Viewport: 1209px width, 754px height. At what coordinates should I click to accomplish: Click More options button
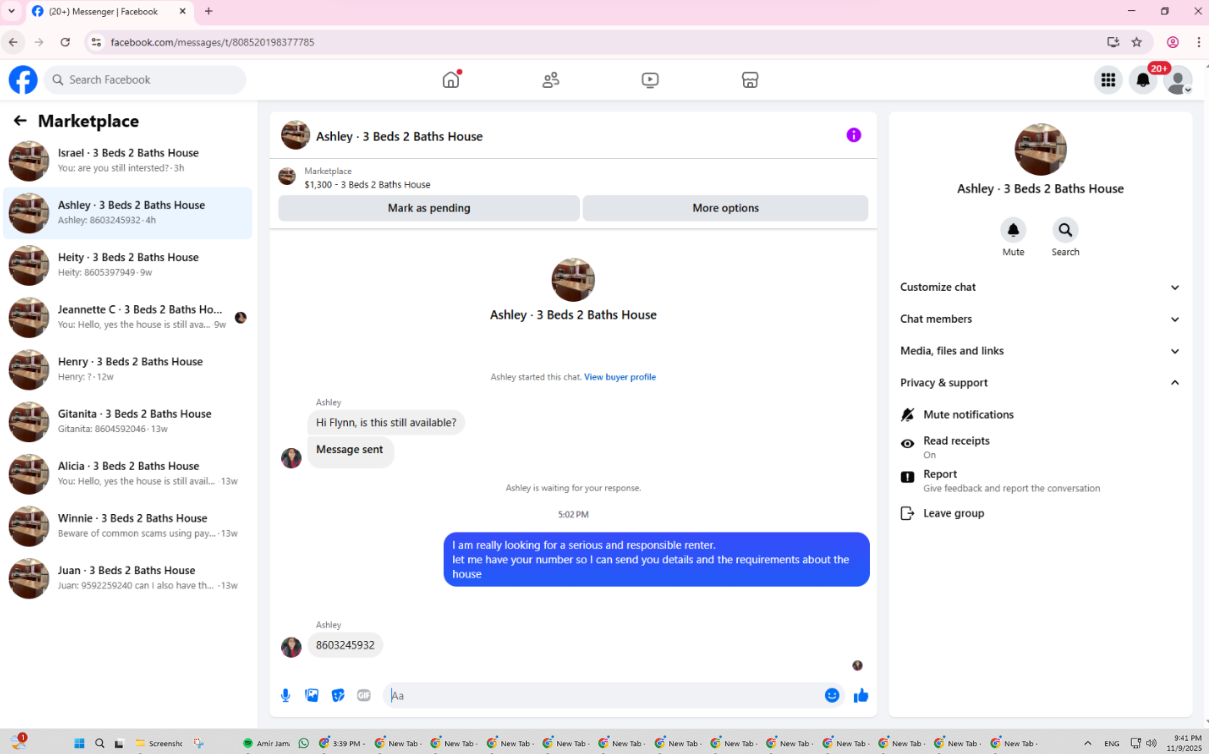point(725,208)
